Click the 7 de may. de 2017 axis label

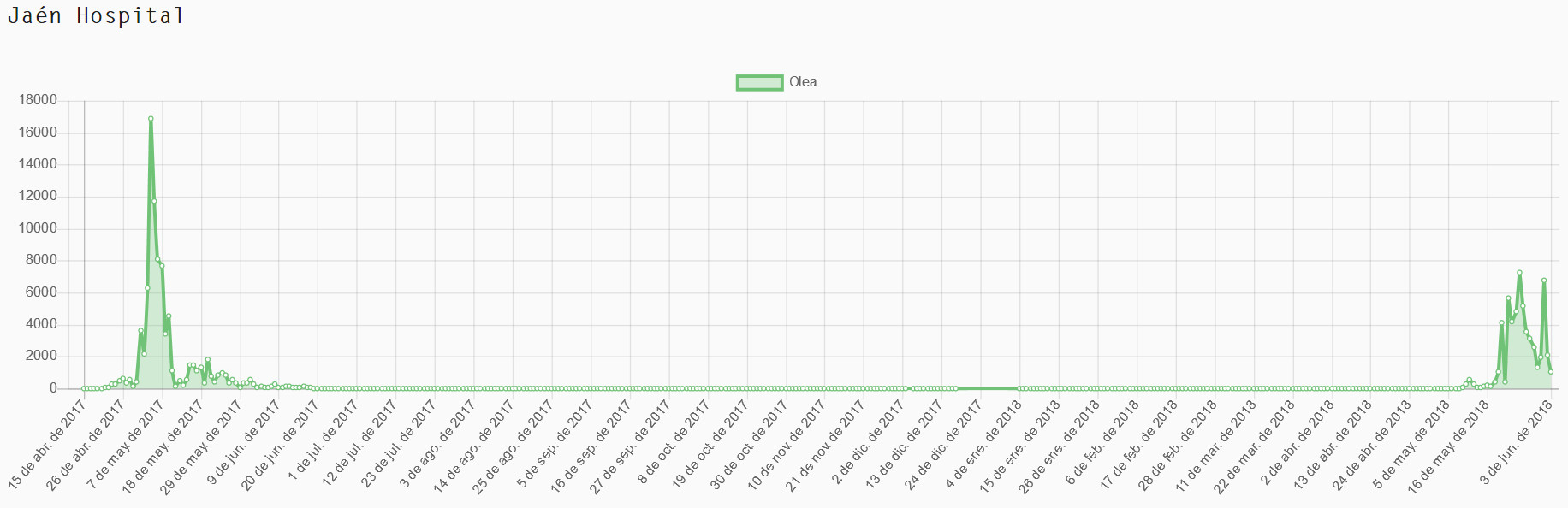point(125,445)
